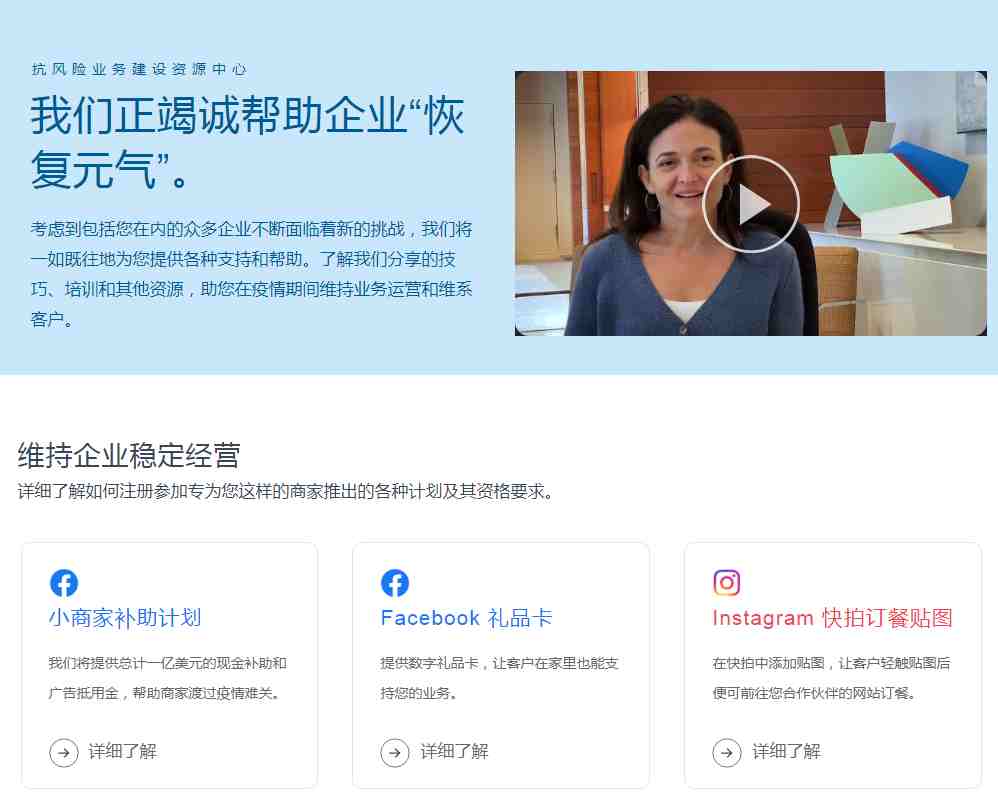The width and height of the screenshot is (998, 793).
Task: Open the Facebook 礼品卡 title link
Action: tap(467, 618)
